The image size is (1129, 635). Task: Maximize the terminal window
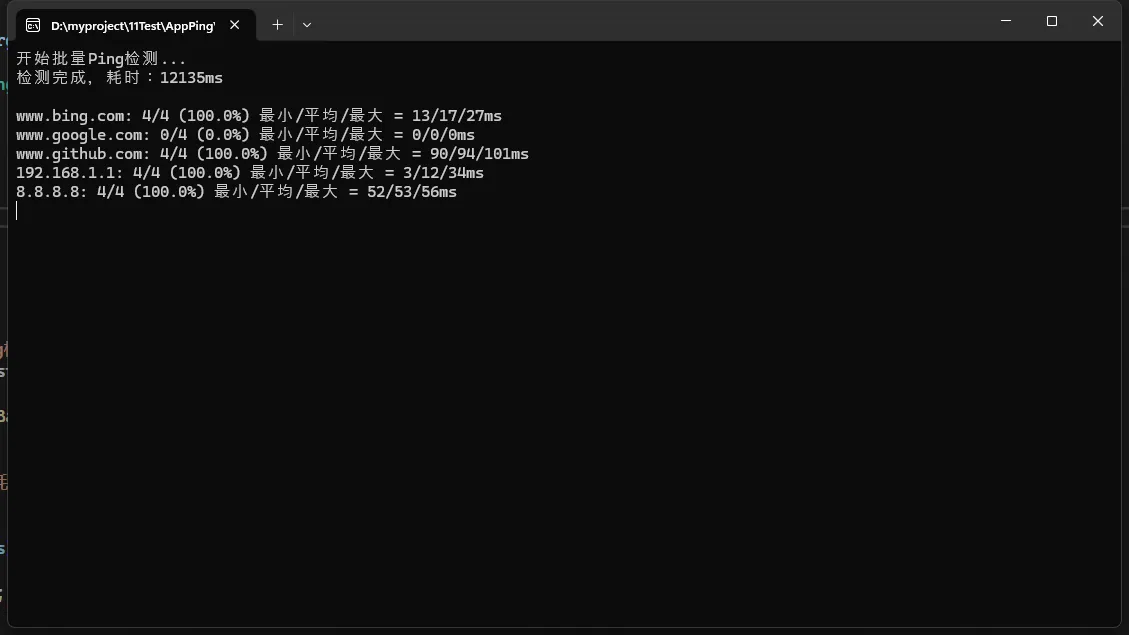(x=1052, y=21)
